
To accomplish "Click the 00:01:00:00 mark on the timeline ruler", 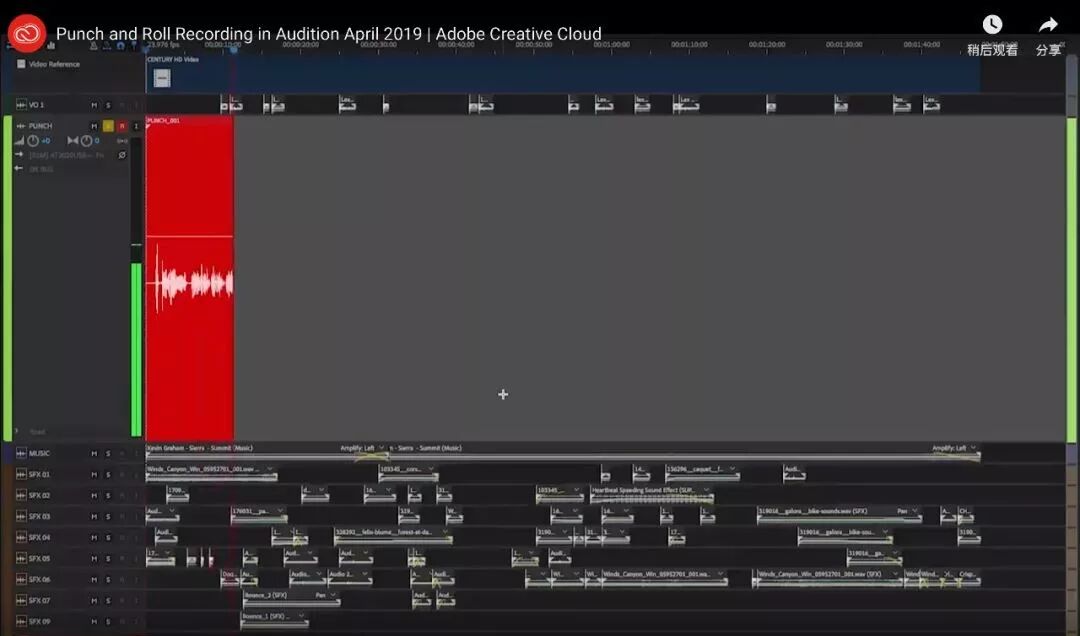I will [x=612, y=44].
